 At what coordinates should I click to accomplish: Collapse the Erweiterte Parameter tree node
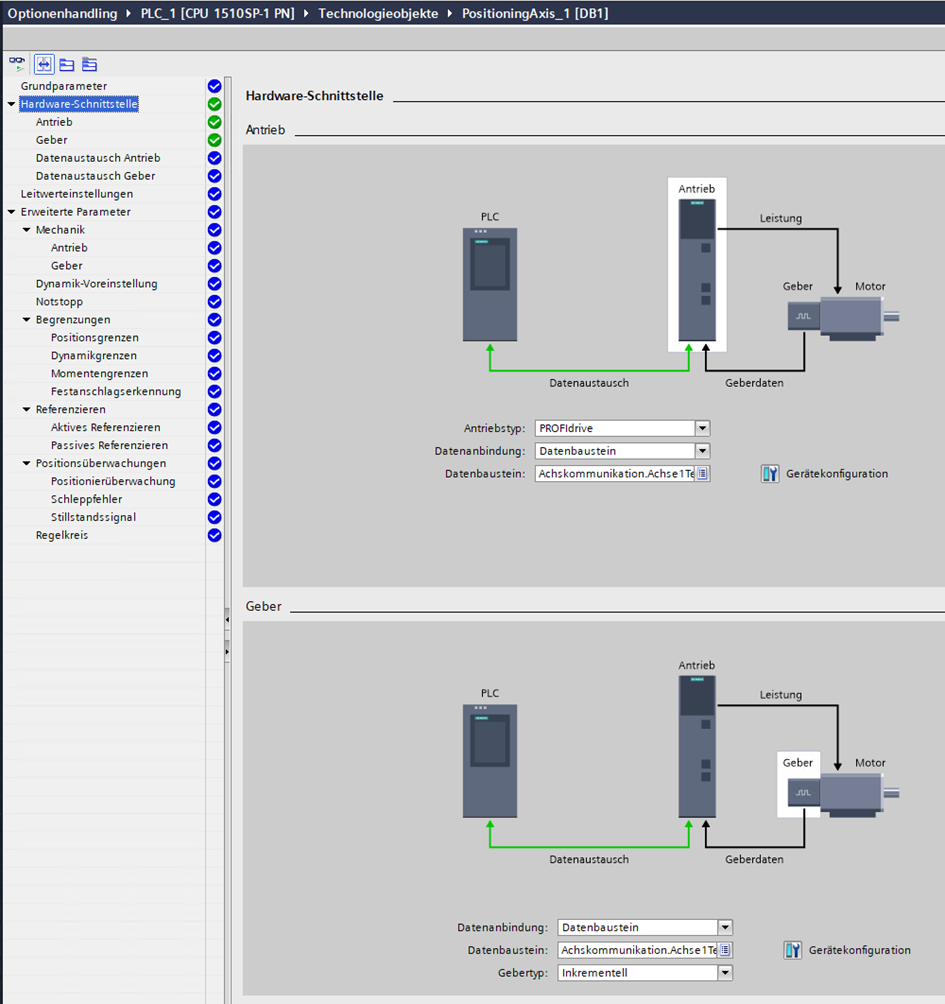point(11,212)
